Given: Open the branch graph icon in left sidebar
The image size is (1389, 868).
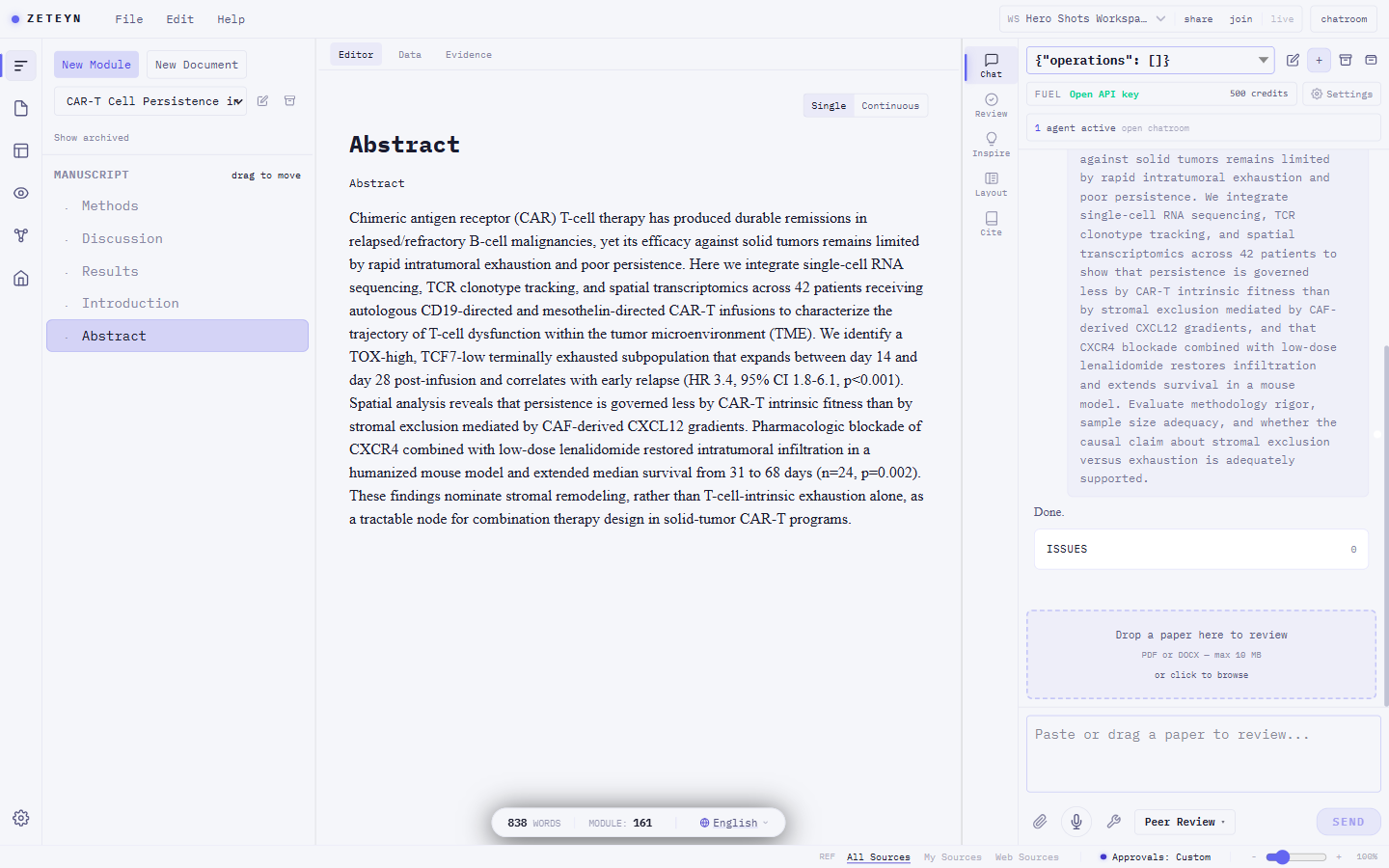Looking at the screenshot, I should [21, 235].
